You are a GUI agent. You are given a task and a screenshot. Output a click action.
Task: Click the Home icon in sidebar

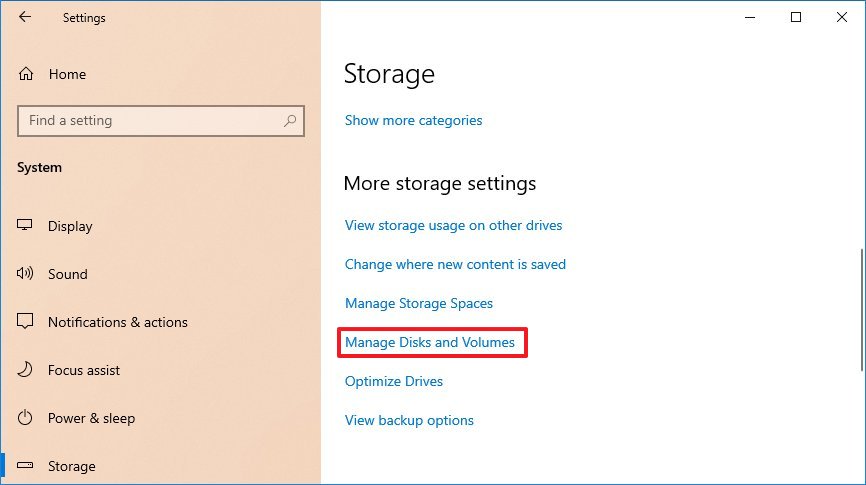[x=26, y=74]
